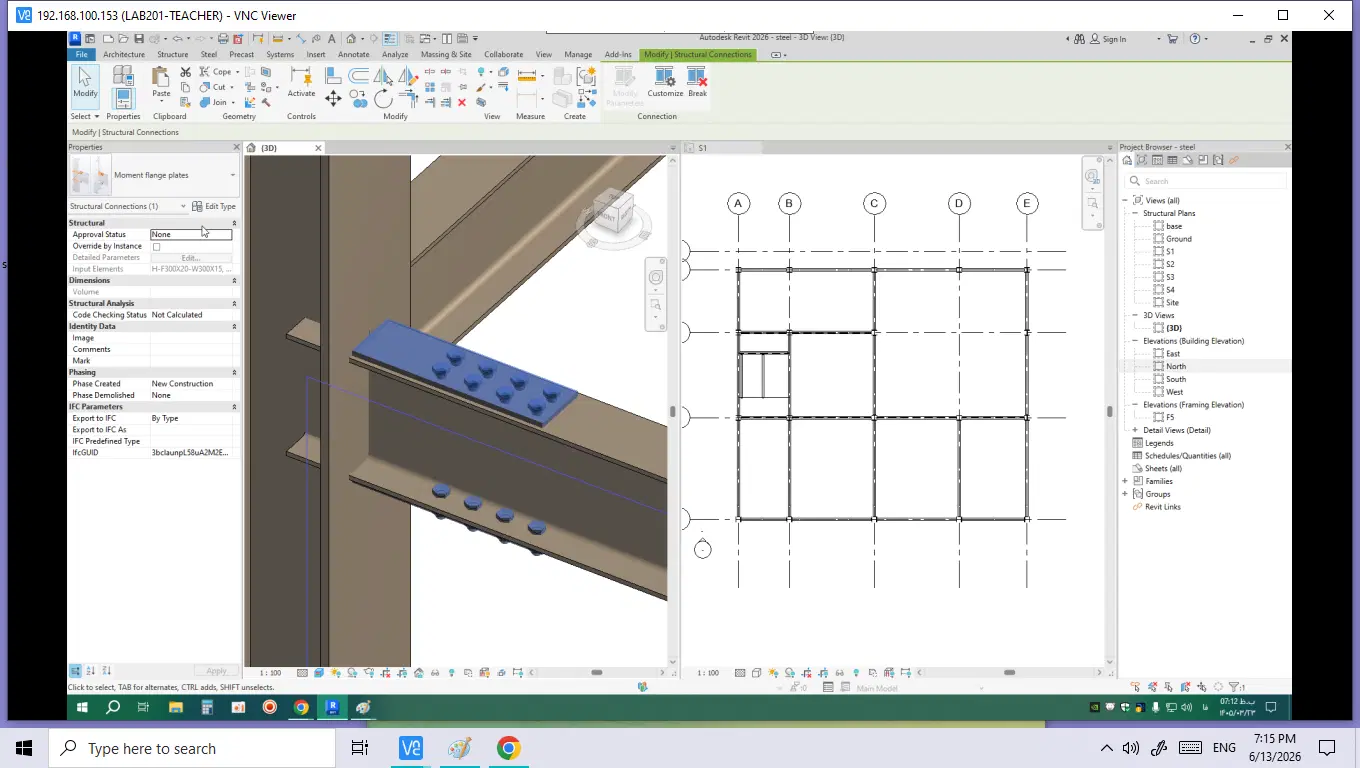Click the Save icon in quick access toolbar
Screen dimensions: 1360x768
(139, 39)
